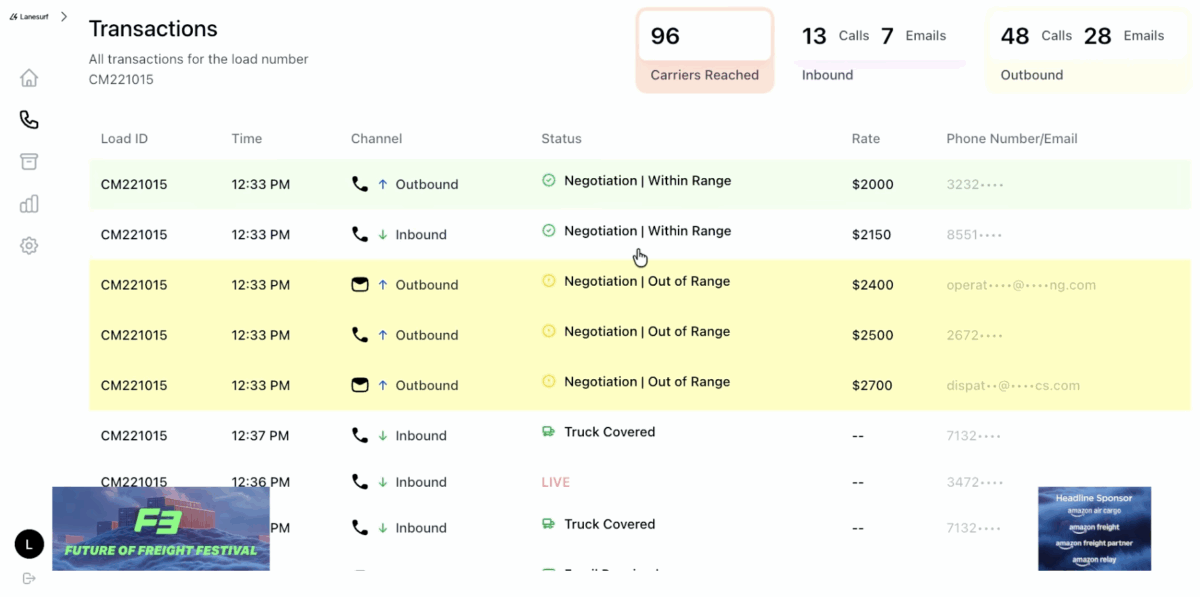Select the Carriers Reached card
This screenshot has height=597, width=1200.
pos(705,51)
